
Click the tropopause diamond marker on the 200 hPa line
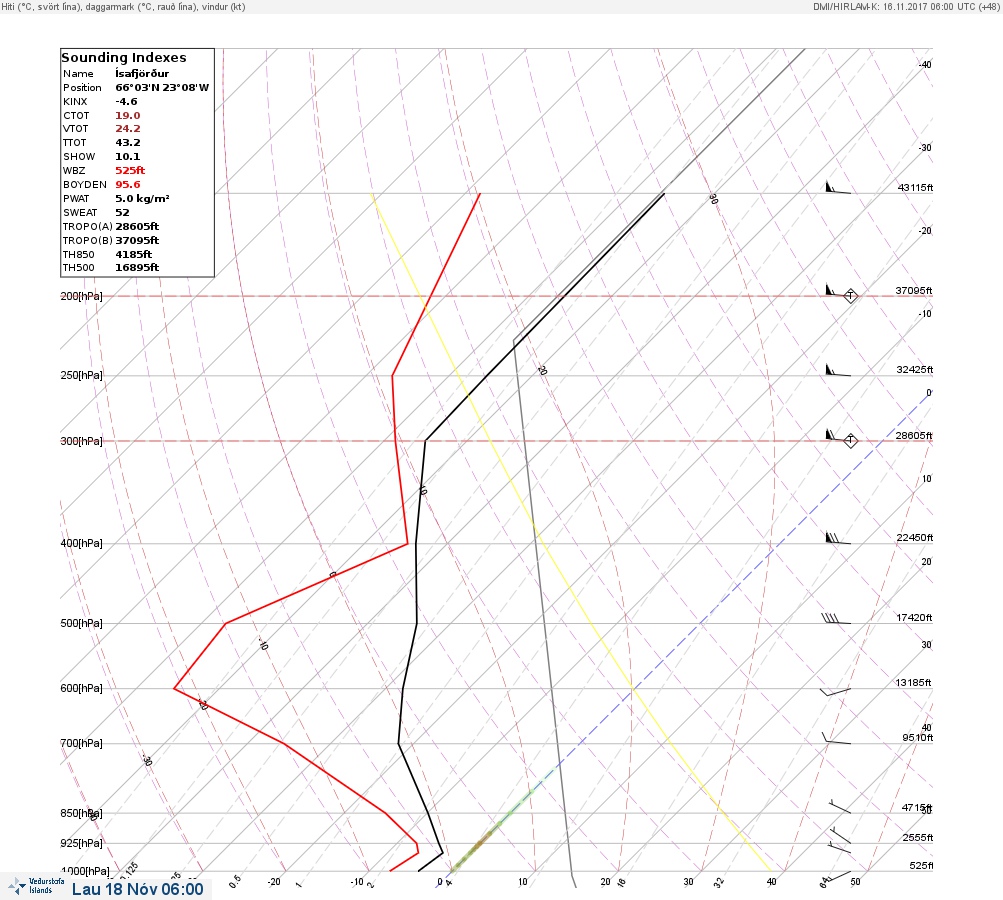click(x=850, y=296)
